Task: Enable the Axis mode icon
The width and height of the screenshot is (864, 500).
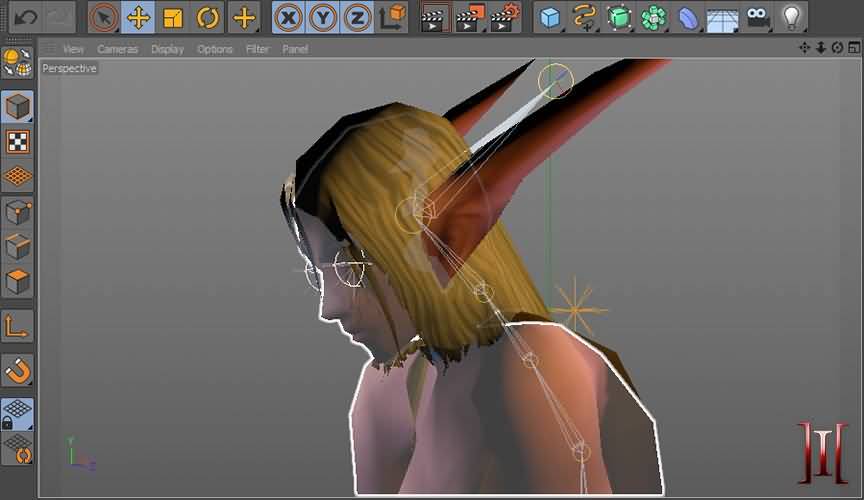Action: pos(17,326)
